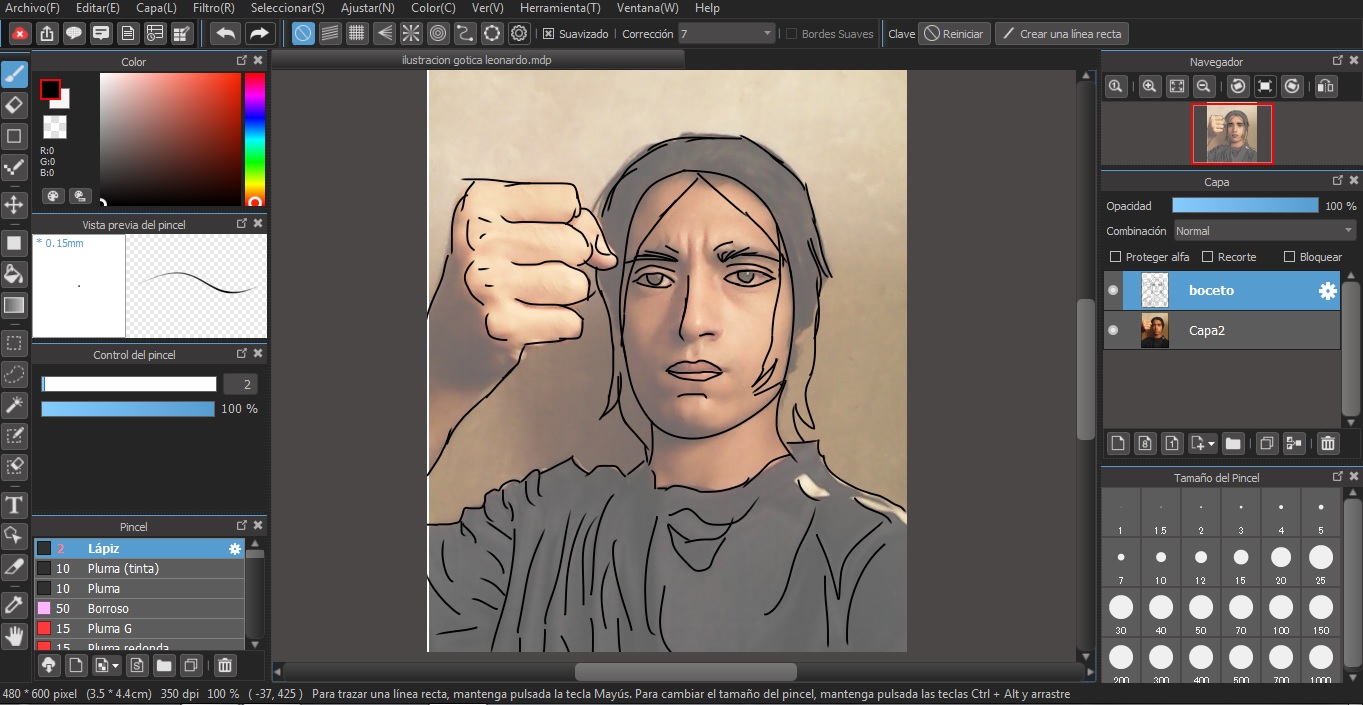The width and height of the screenshot is (1363, 705).
Task: Click the Undo arrow in toolbar
Action: 225,33
